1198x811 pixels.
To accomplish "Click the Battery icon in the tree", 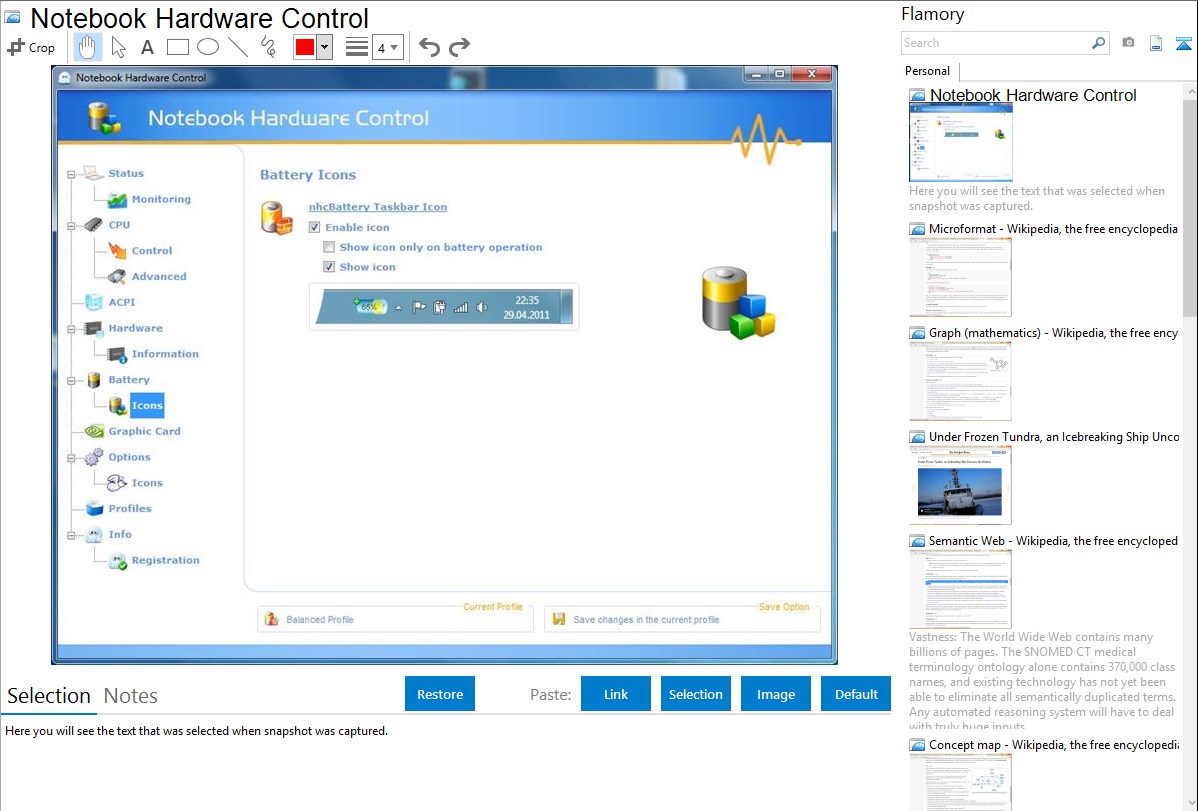I will [94, 380].
